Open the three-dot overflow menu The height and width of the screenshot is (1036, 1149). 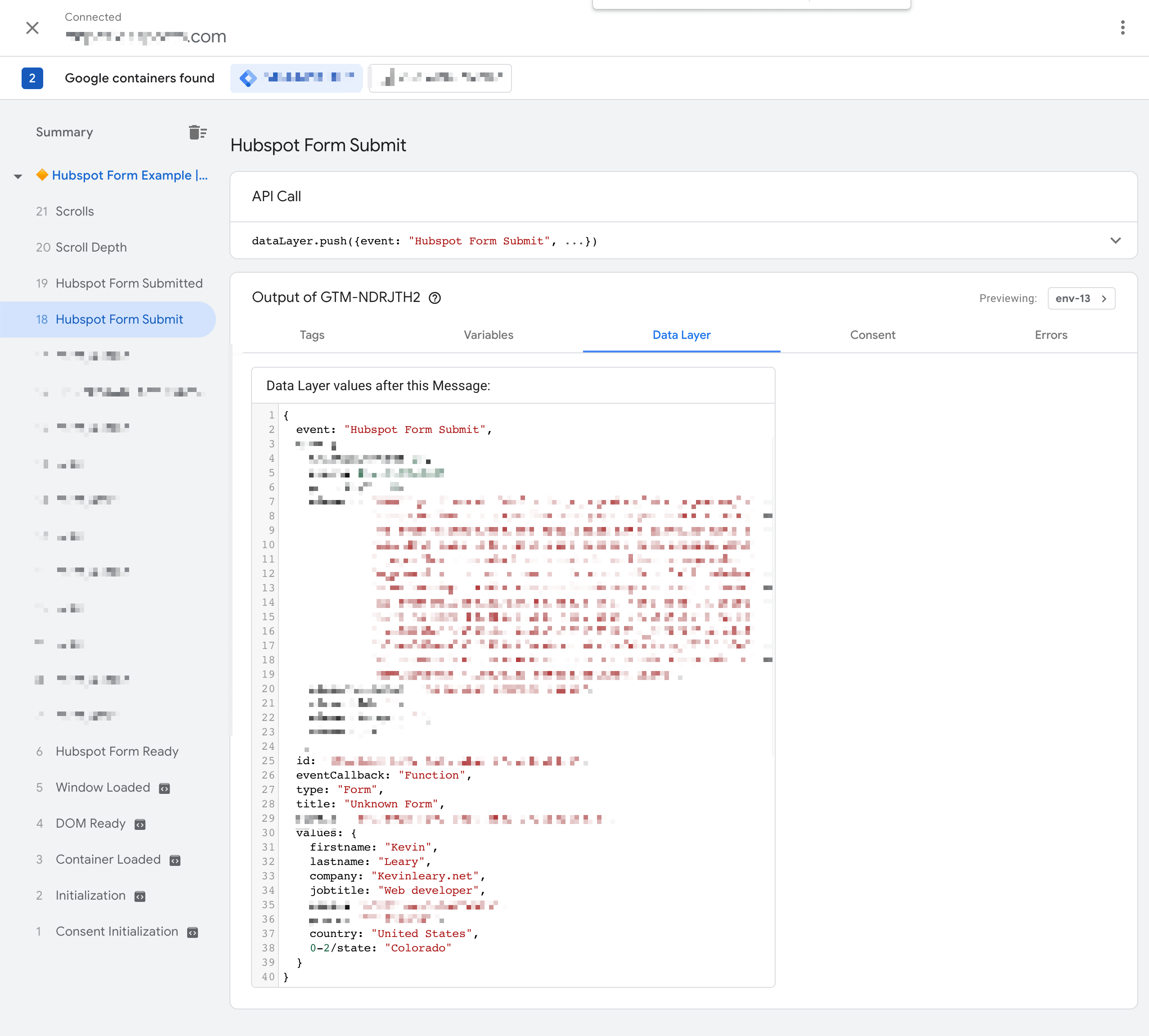click(x=1122, y=28)
